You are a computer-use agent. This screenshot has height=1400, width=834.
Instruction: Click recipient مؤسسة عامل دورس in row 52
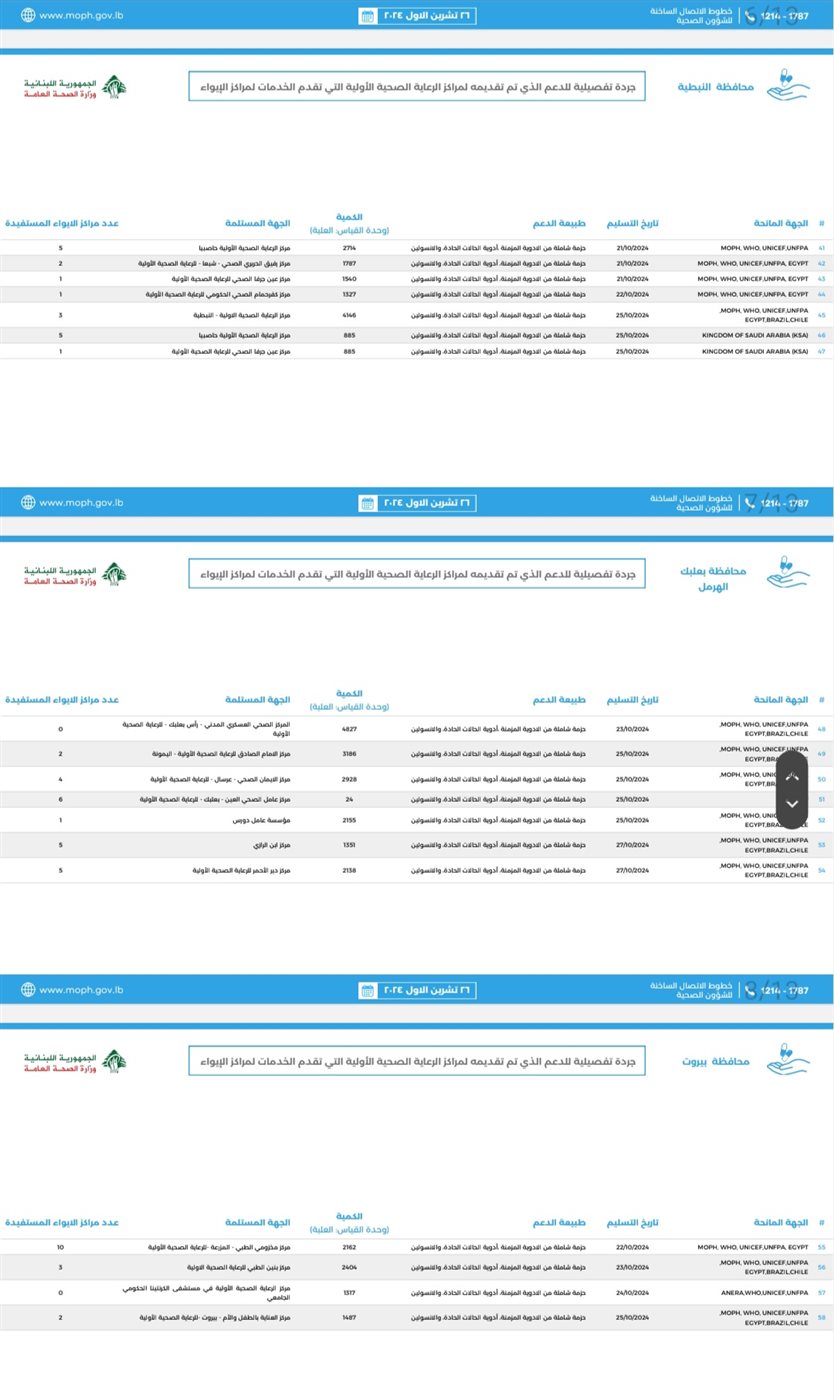click(263, 820)
